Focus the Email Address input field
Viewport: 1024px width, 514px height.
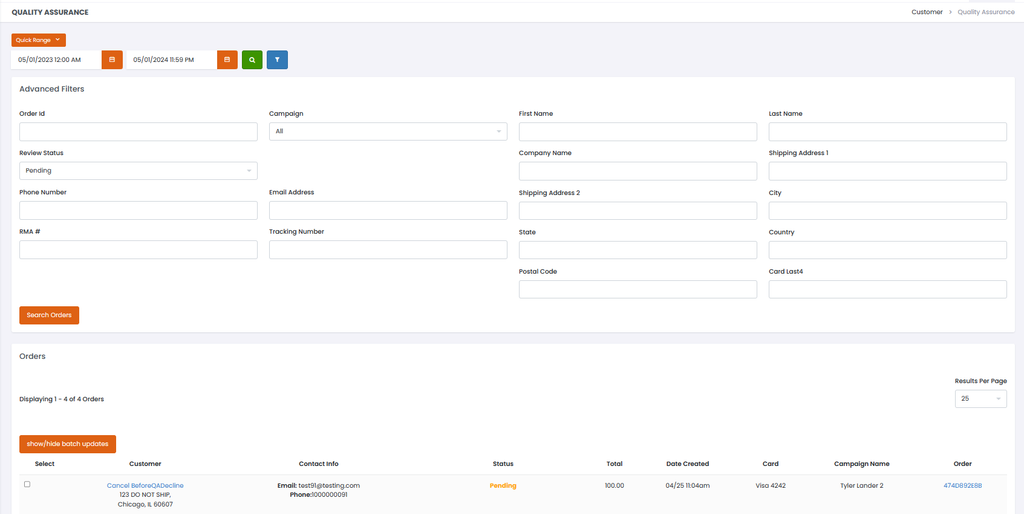388,210
